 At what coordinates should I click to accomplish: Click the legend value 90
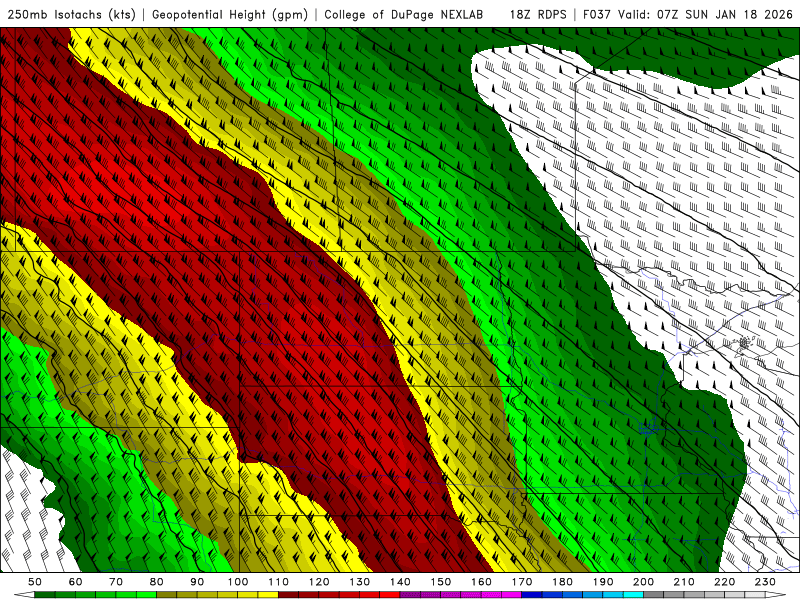197,582
